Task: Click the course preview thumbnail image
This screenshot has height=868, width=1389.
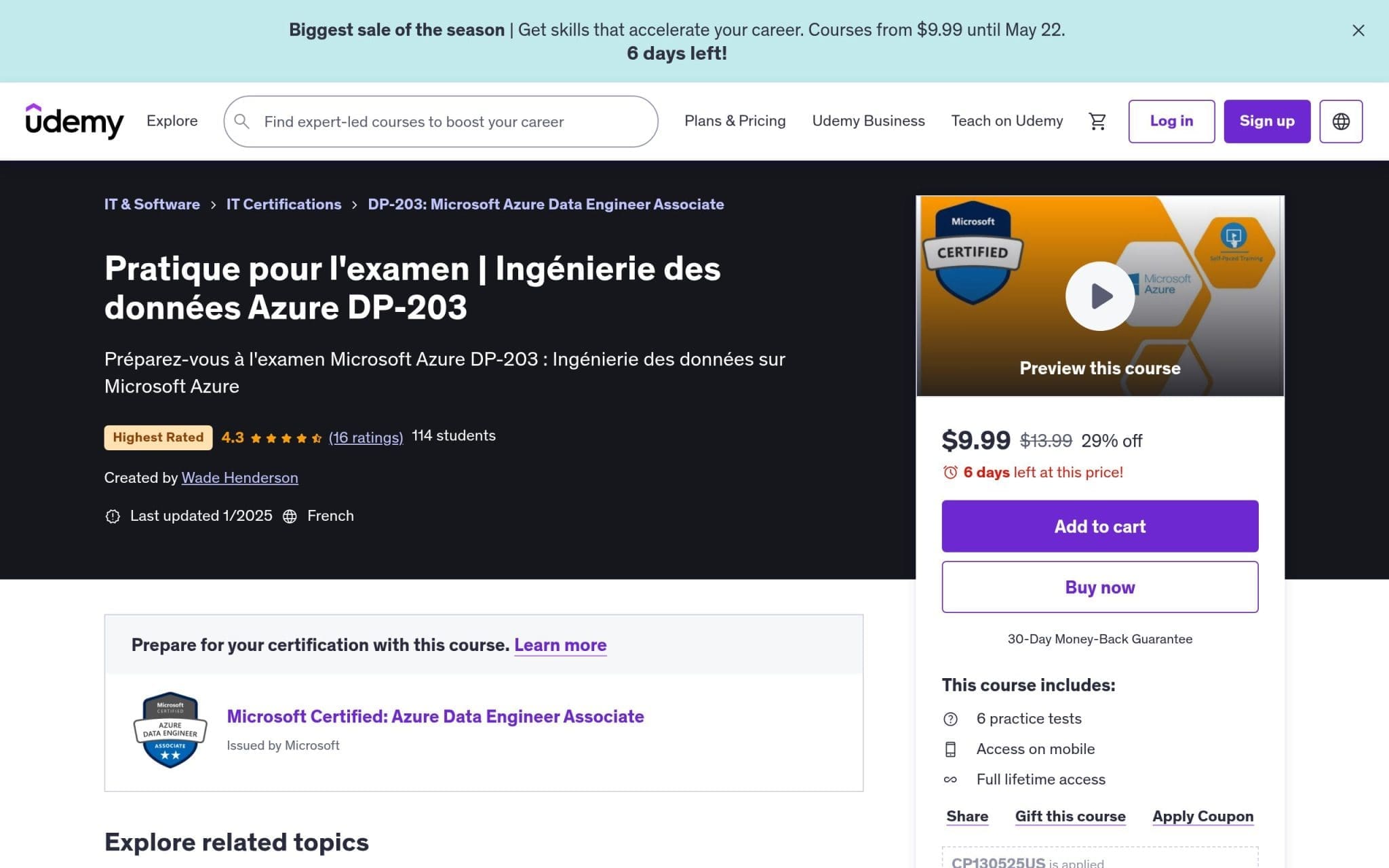Action: [1099, 296]
